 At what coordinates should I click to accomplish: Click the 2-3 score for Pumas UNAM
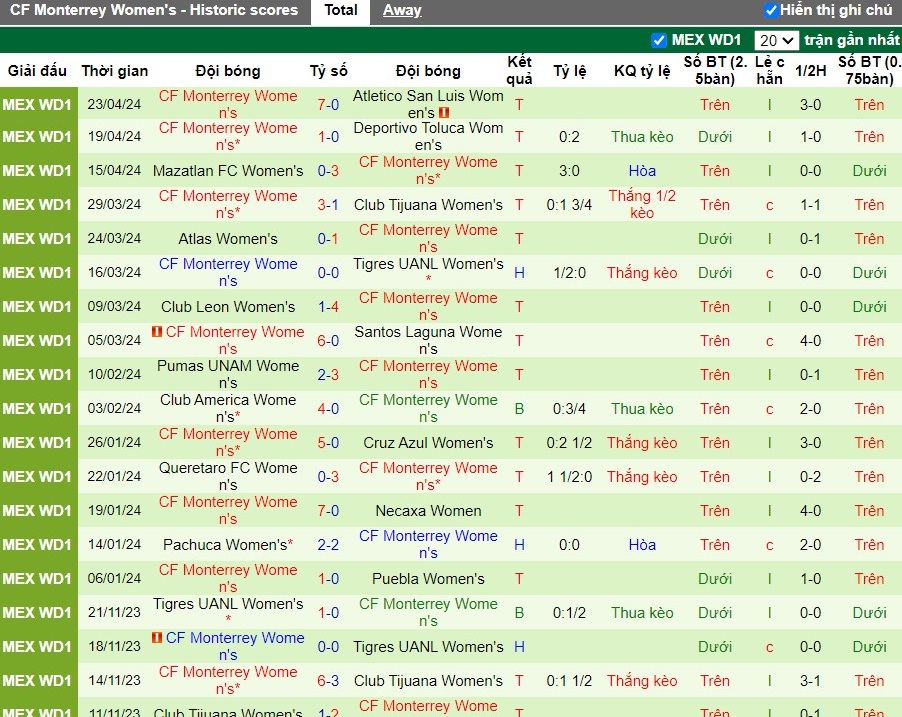(x=328, y=375)
